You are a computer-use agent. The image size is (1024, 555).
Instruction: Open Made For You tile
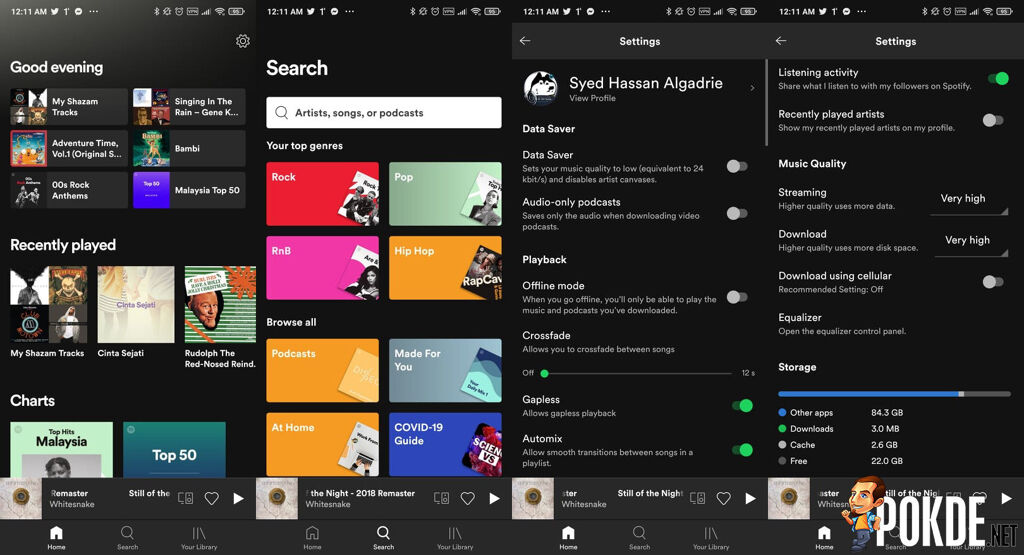[445, 370]
